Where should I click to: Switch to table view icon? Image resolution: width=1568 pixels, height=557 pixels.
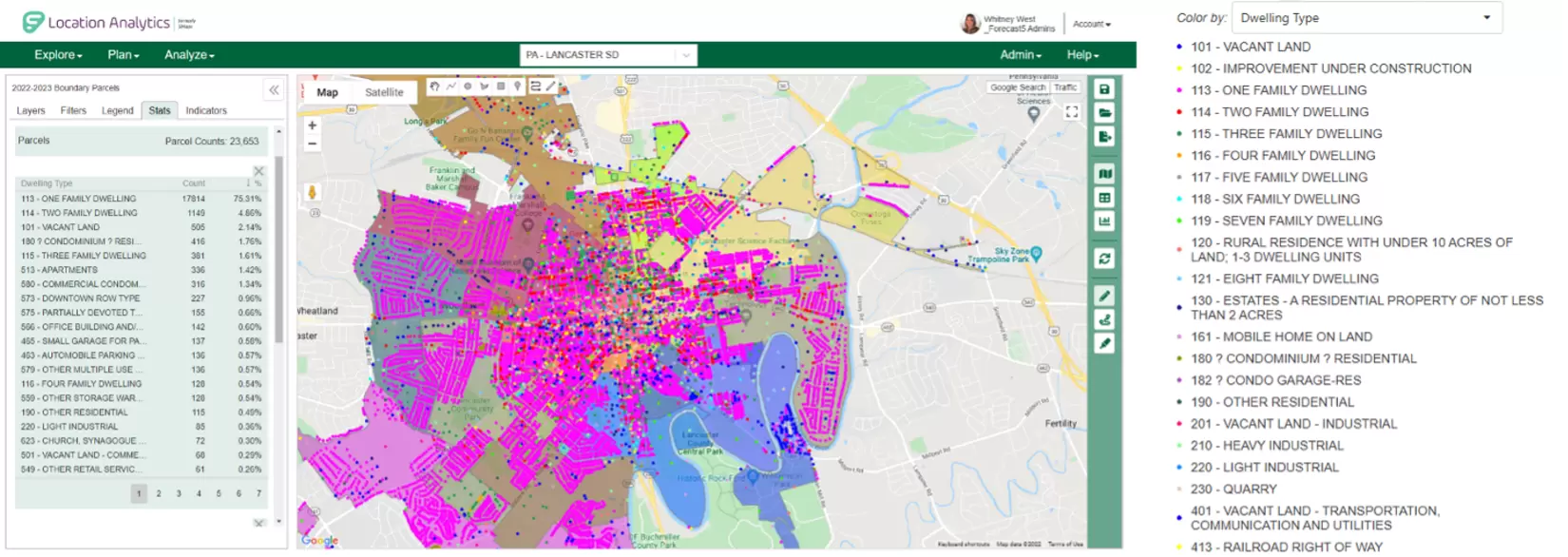pos(1104,198)
